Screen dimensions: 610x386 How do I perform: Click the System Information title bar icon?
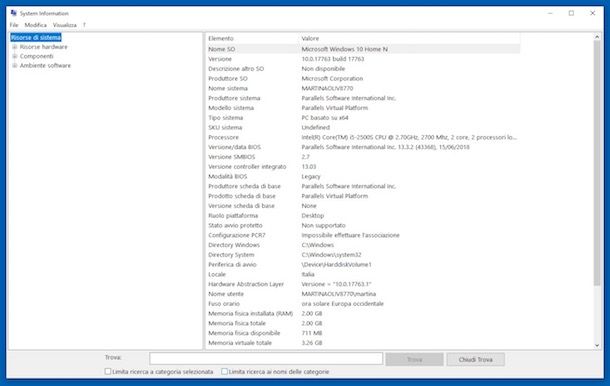coord(14,13)
